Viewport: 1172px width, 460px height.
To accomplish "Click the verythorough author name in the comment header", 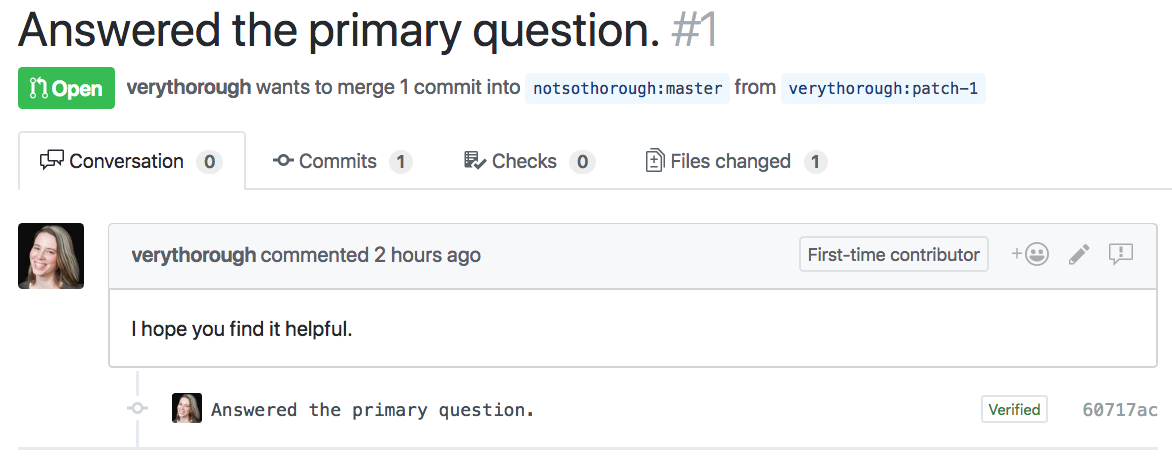I will pyautogui.click(x=194, y=255).
